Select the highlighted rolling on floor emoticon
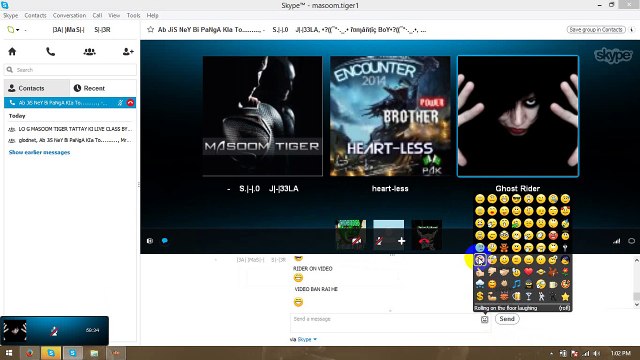The height and width of the screenshot is (360, 640). (x=480, y=260)
